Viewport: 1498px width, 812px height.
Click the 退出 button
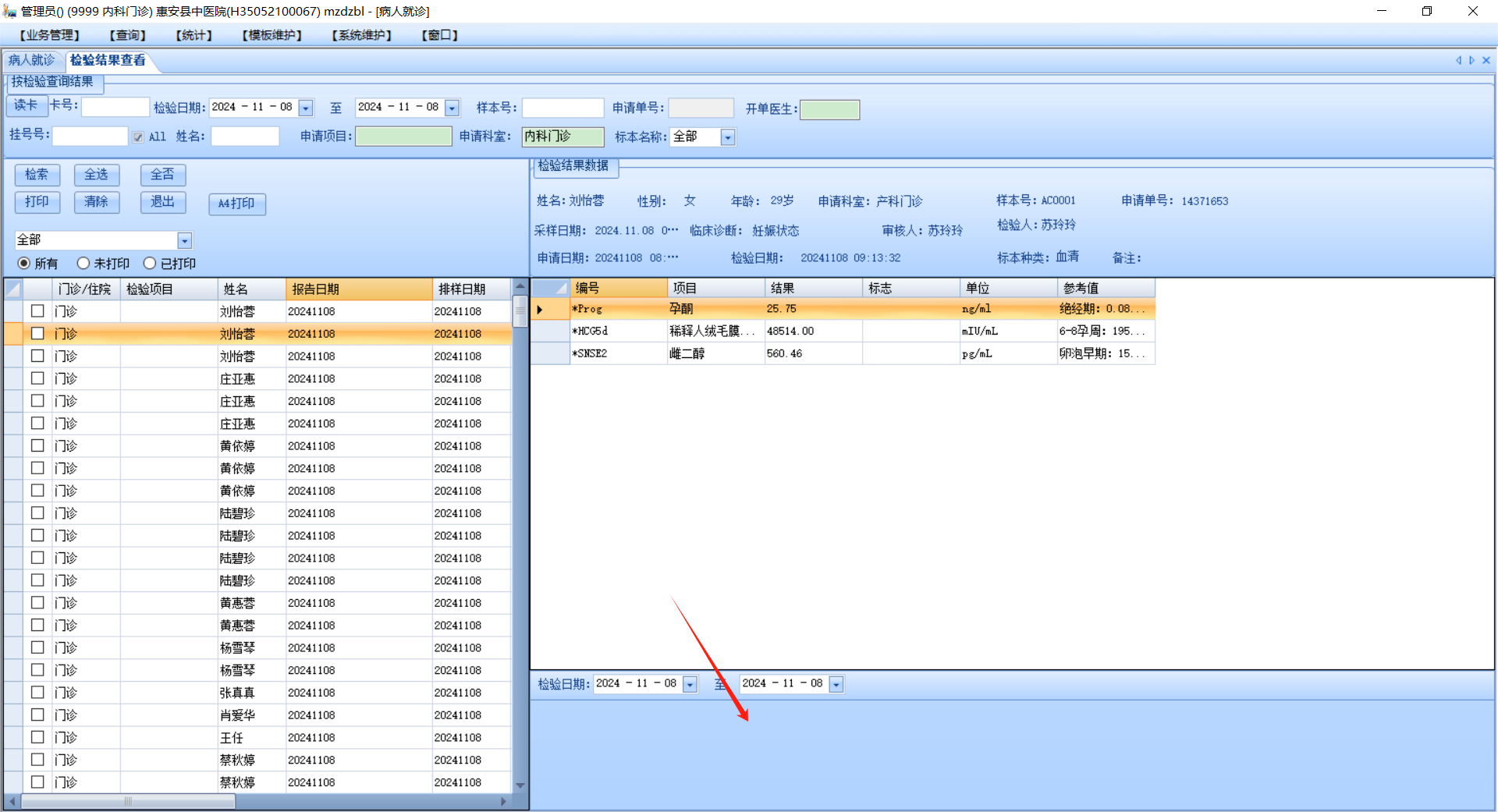(x=163, y=202)
